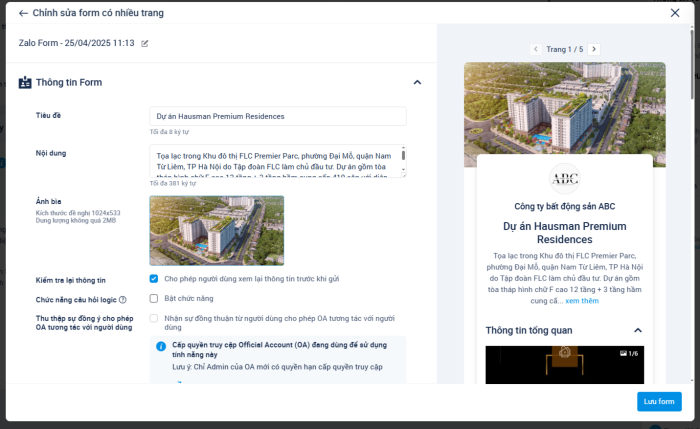Screen dimensions: 700x429
Task: Click the preview cover image
Action: (565, 108)
